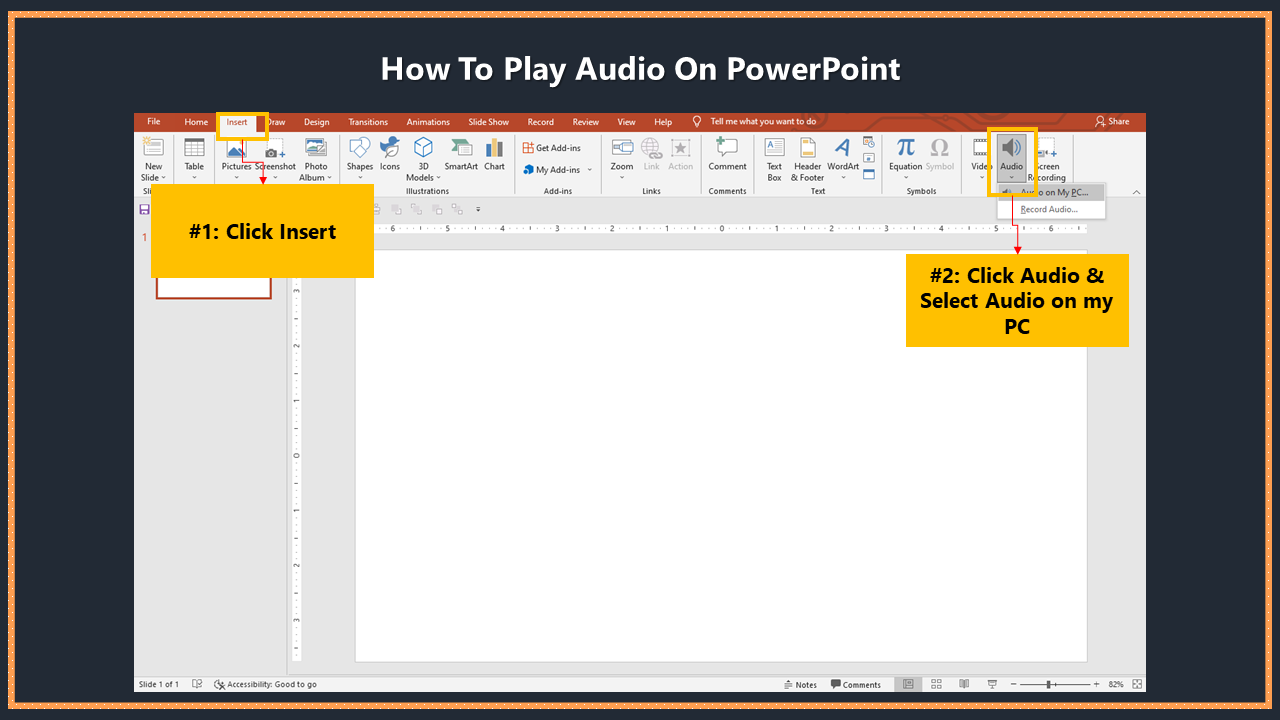Click the 3D Models icon
The width and height of the screenshot is (1280, 720).
424,148
